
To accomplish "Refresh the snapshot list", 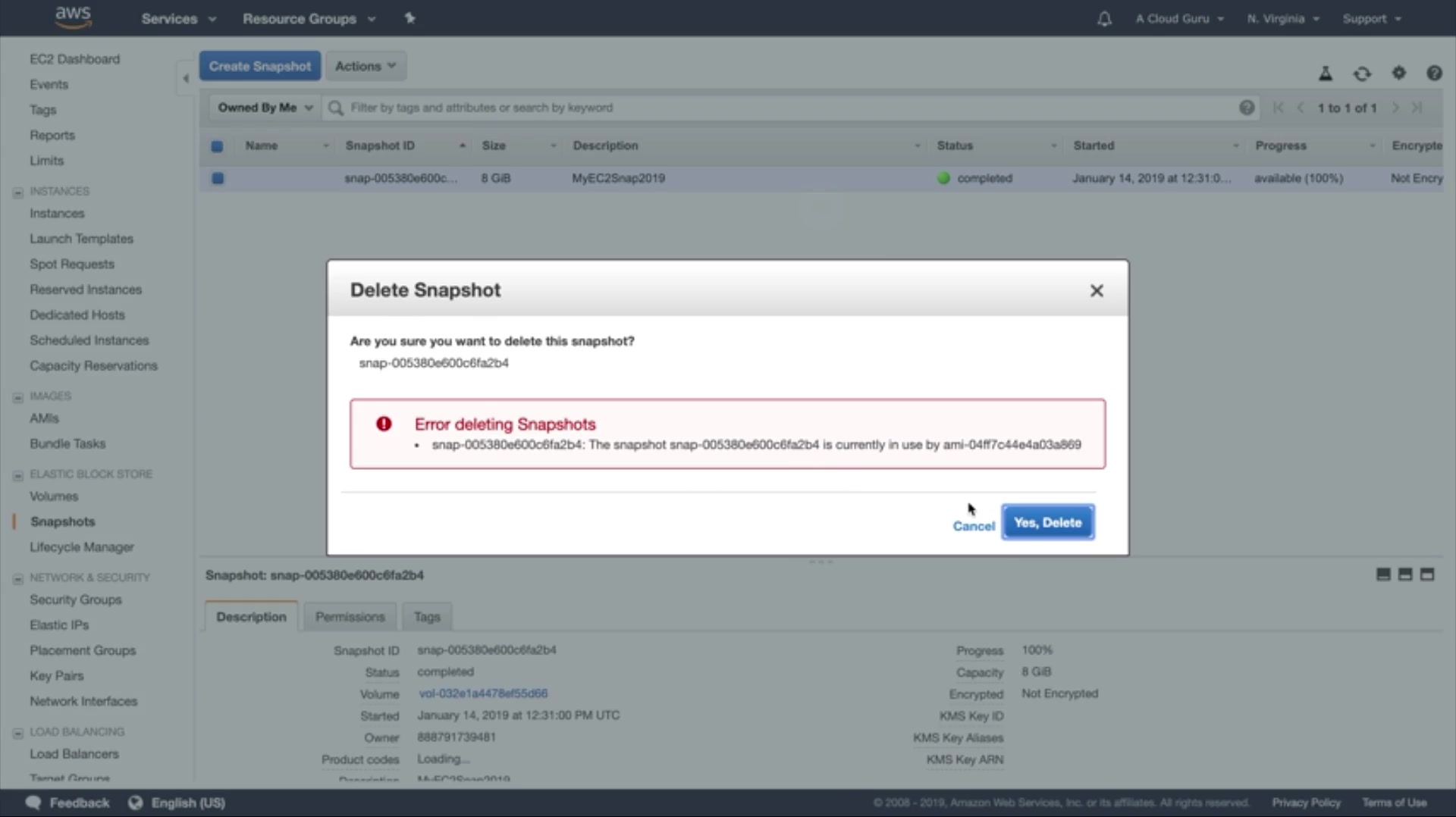I will click(x=1362, y=74).
